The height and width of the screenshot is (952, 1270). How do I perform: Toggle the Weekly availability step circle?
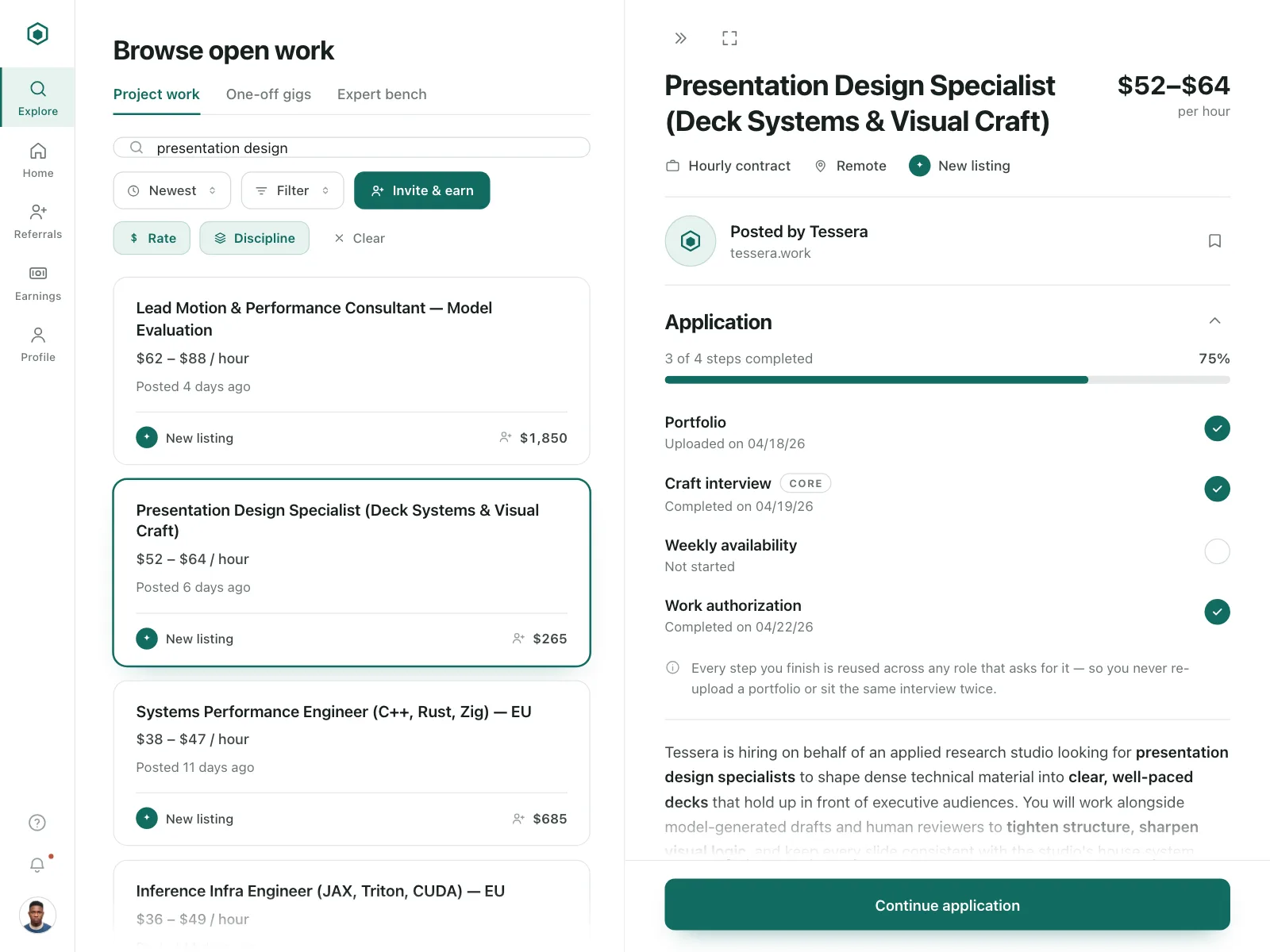point(1217,551)
